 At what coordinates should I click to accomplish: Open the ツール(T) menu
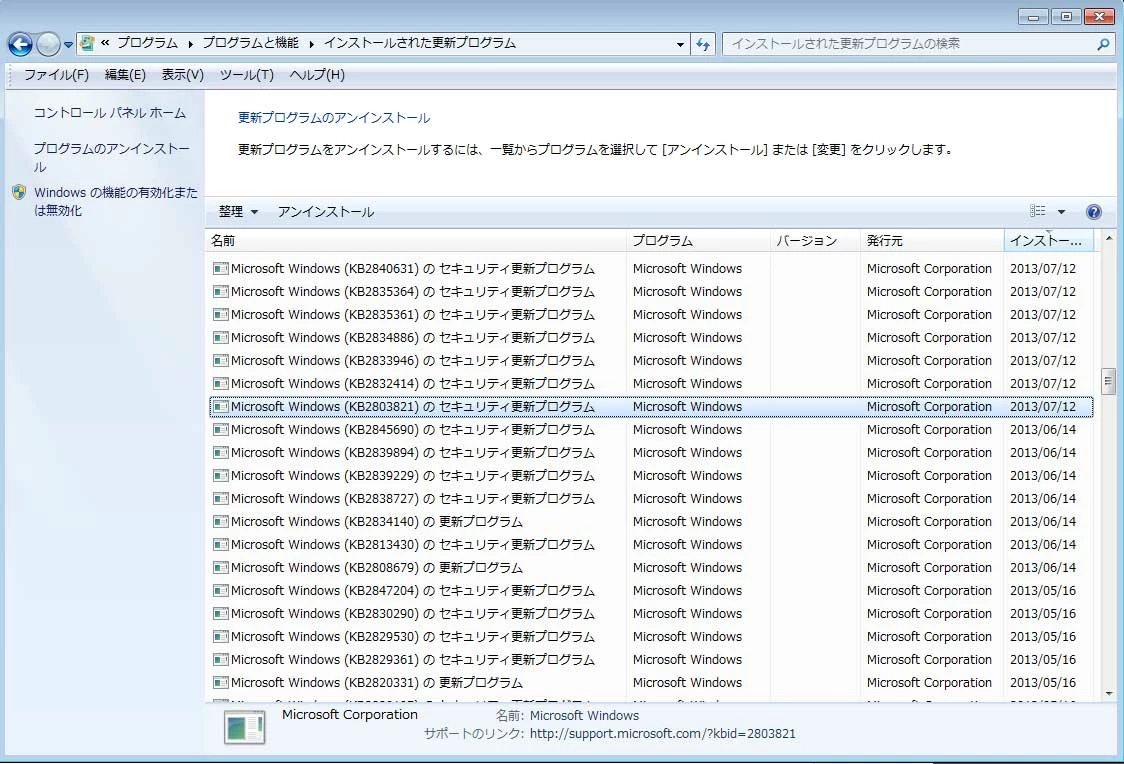[247, 75]
